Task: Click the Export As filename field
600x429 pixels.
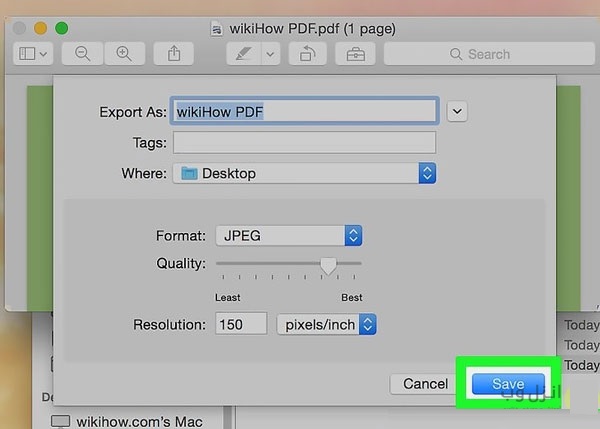Action: click(304, 111)
